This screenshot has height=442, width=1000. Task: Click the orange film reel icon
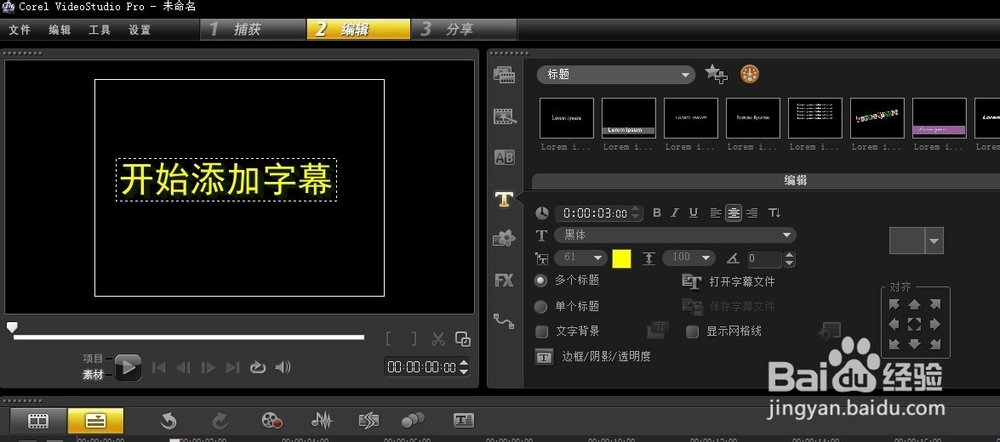point(750,75)
